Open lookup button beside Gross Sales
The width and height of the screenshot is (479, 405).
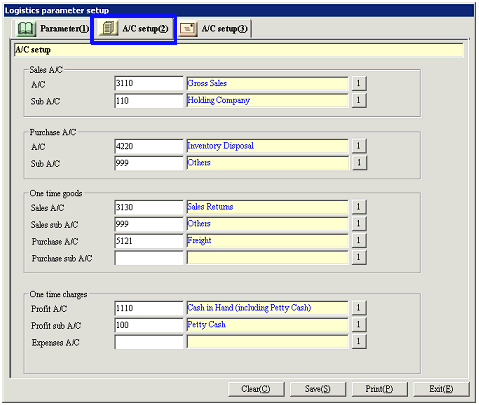point(359,83)
